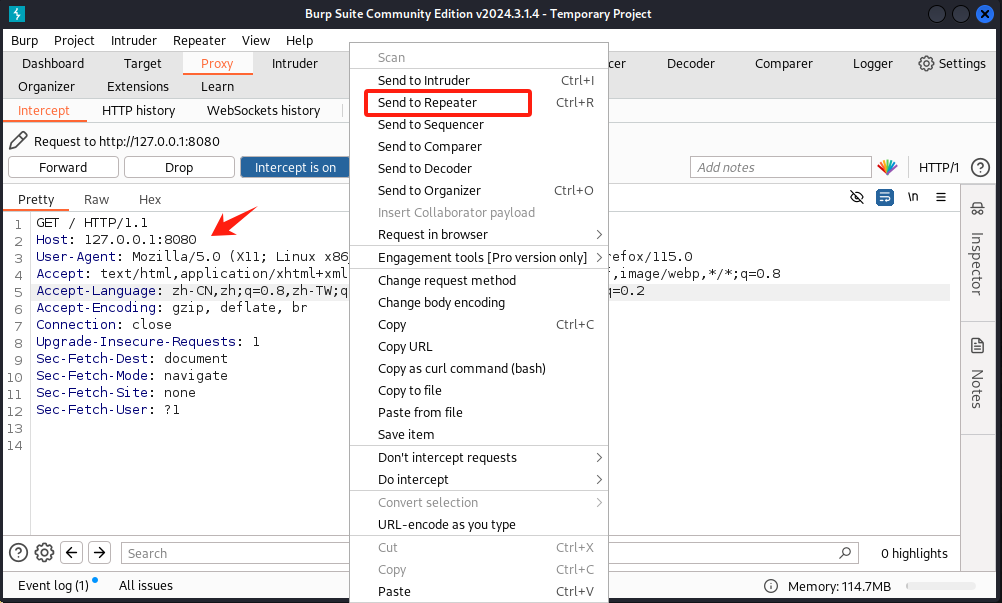Viewport: 1002px width, 603px height.
Task: Open the Decoder tab
Action: coord(691,63)
